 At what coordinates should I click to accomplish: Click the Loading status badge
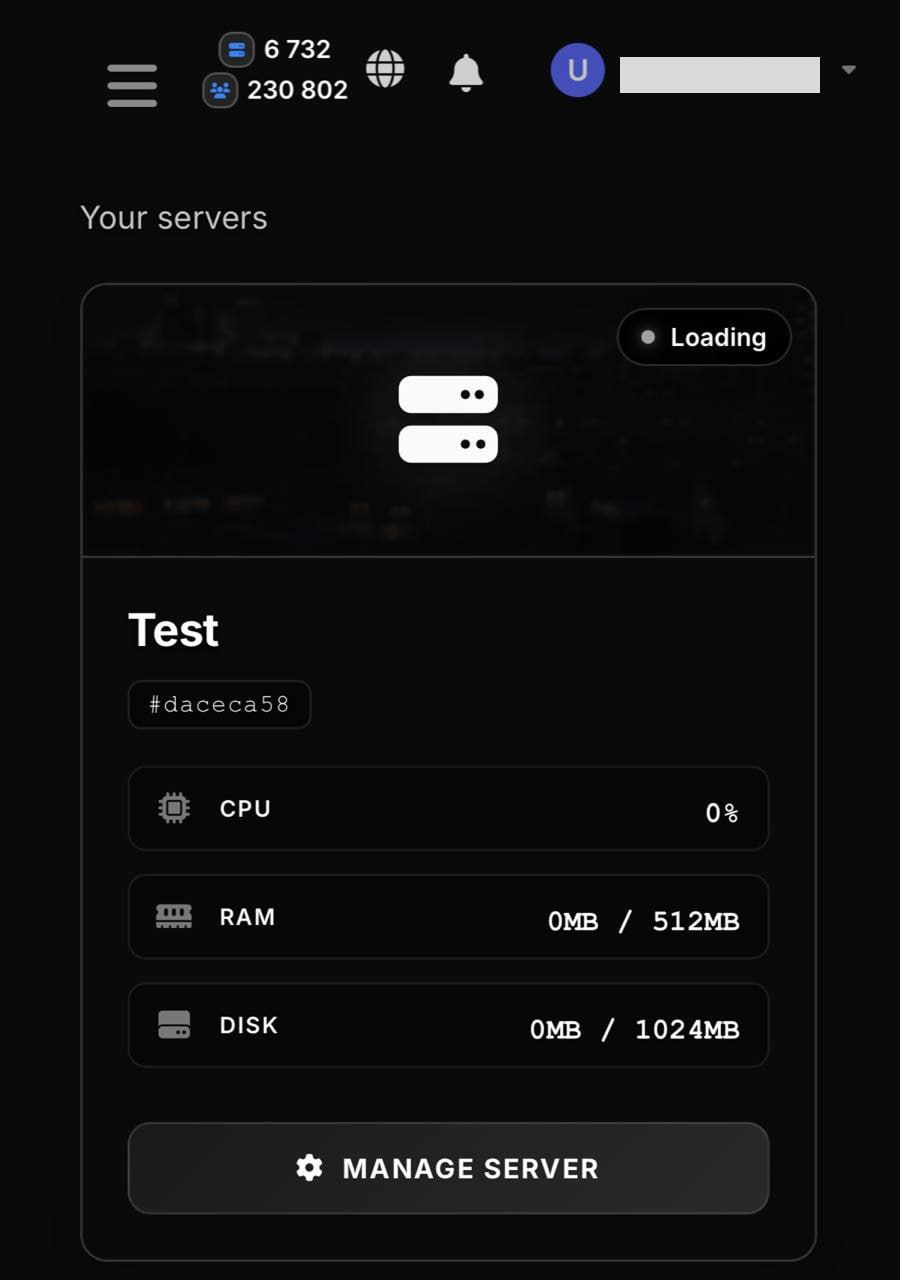704,337
